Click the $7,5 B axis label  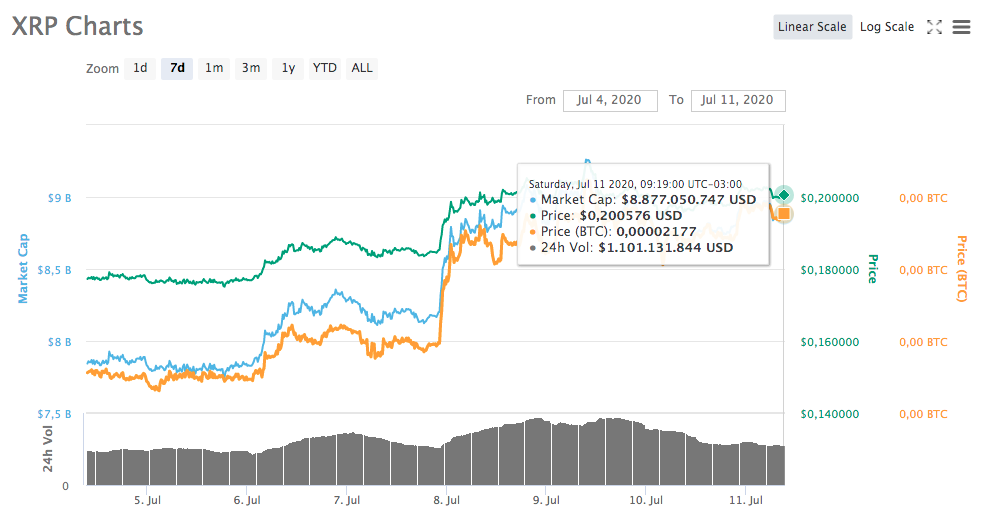(x=54, y=414)
